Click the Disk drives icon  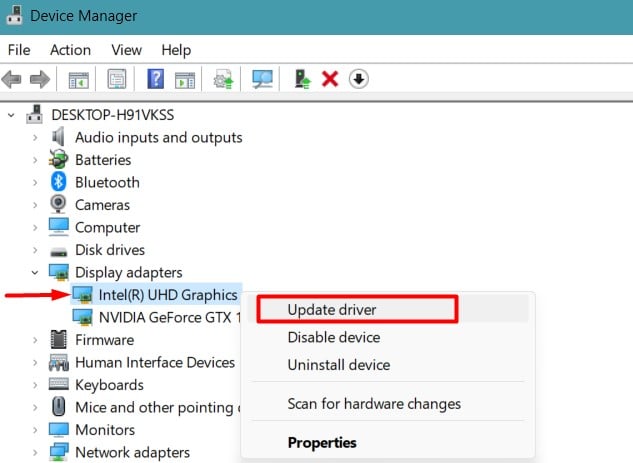point(59,252)
